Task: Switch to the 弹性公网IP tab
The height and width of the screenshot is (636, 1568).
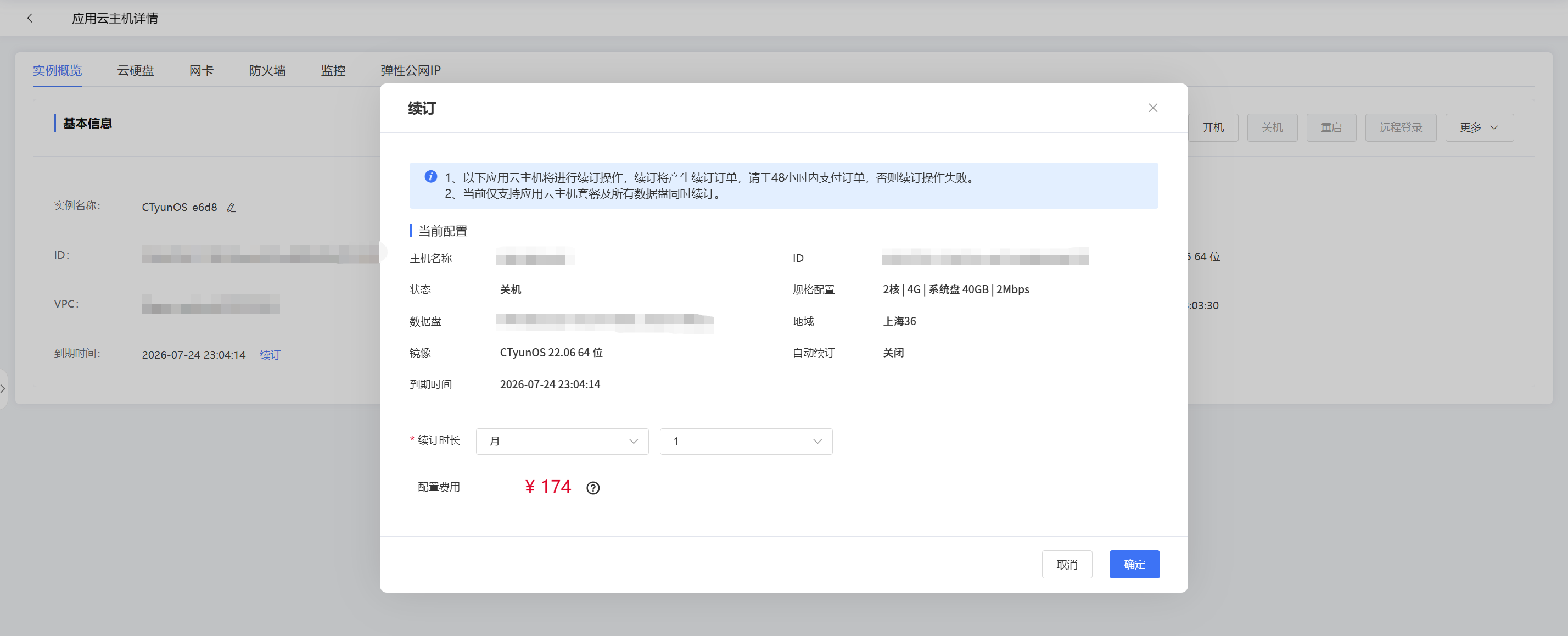Action: [x=411, y=71]
